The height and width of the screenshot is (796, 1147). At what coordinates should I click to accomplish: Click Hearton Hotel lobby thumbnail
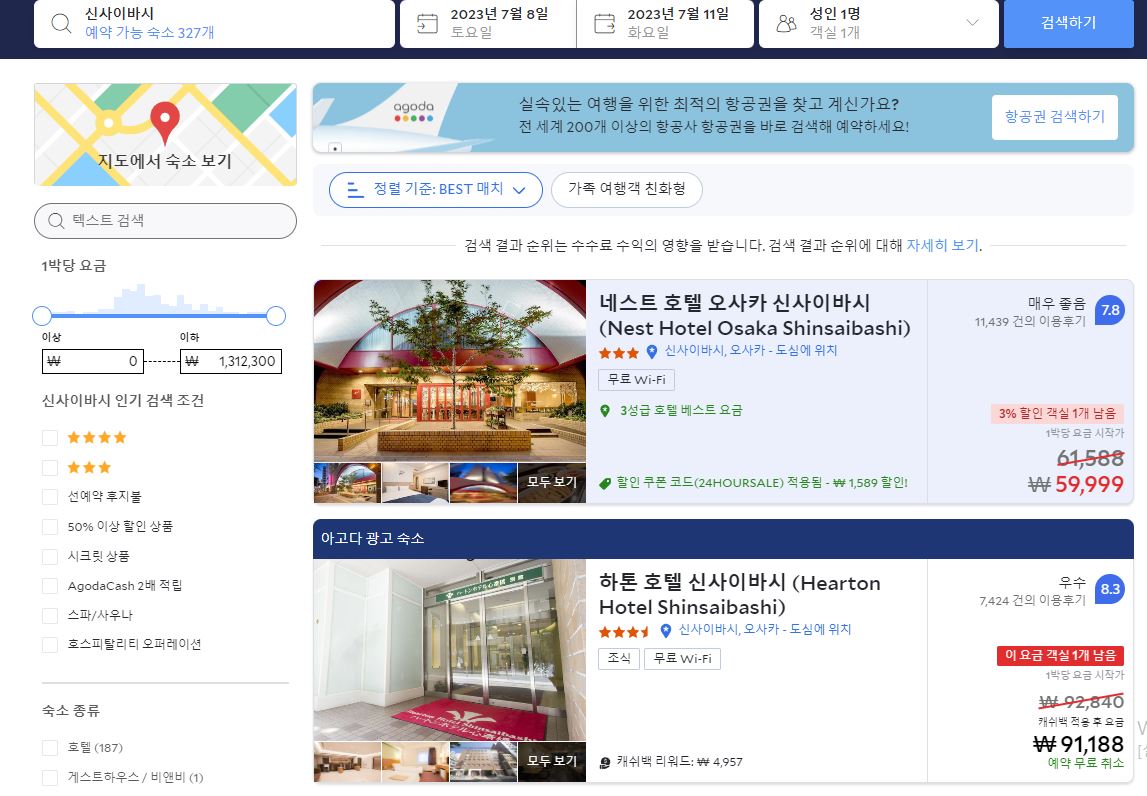347,762
